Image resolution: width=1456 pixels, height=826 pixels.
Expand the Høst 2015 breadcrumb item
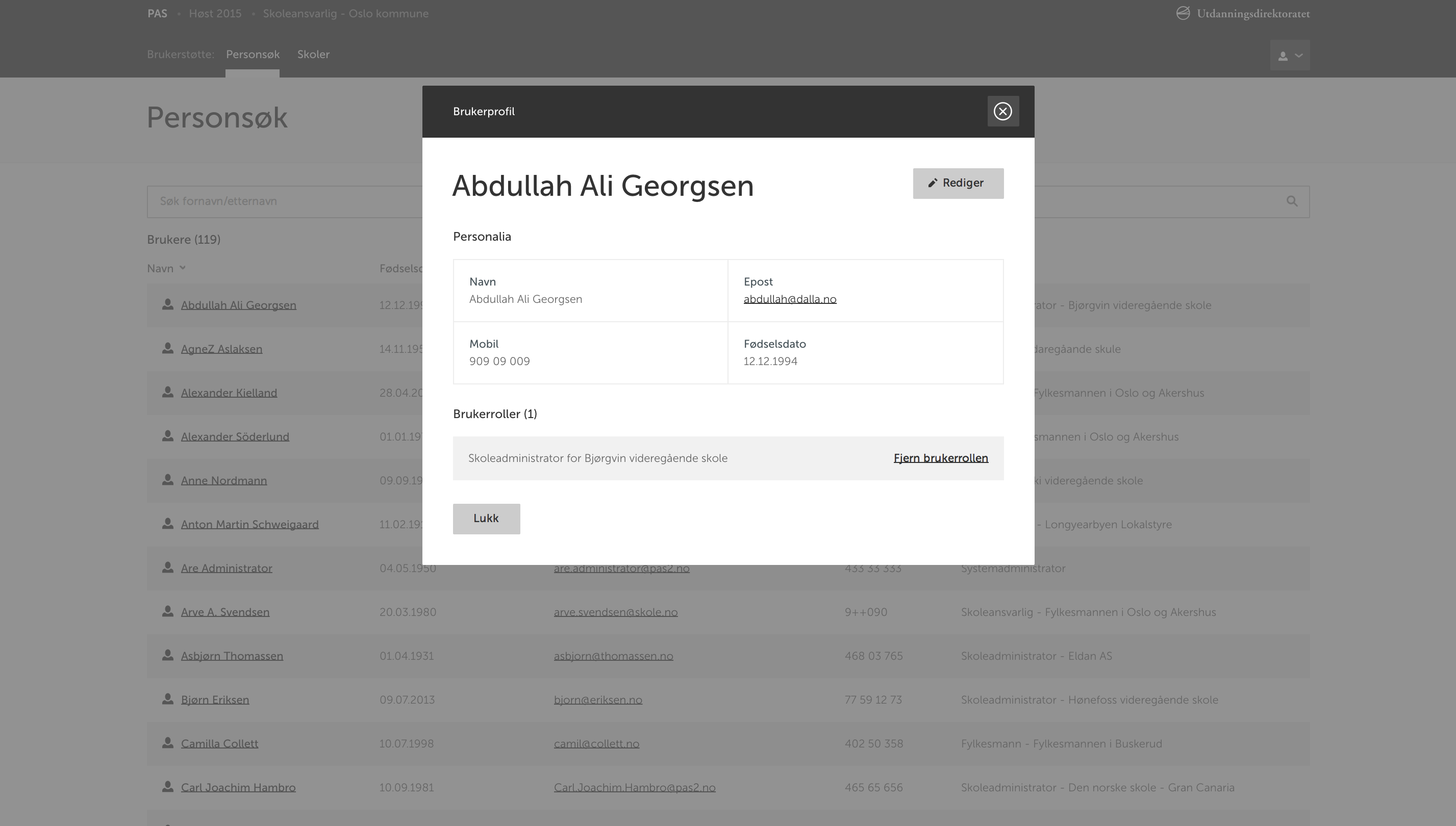(215, 14)
